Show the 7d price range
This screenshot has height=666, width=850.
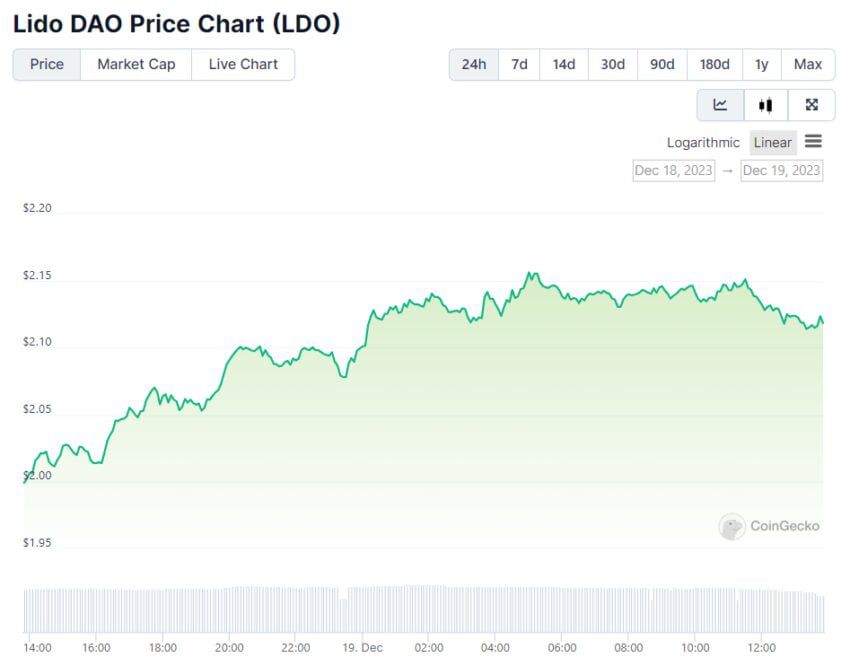tap(519, 64)
